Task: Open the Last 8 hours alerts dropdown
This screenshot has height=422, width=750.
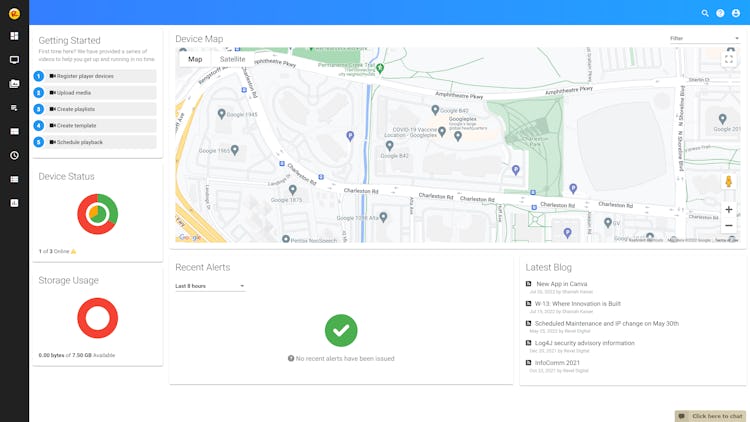Action: [210, 286]
